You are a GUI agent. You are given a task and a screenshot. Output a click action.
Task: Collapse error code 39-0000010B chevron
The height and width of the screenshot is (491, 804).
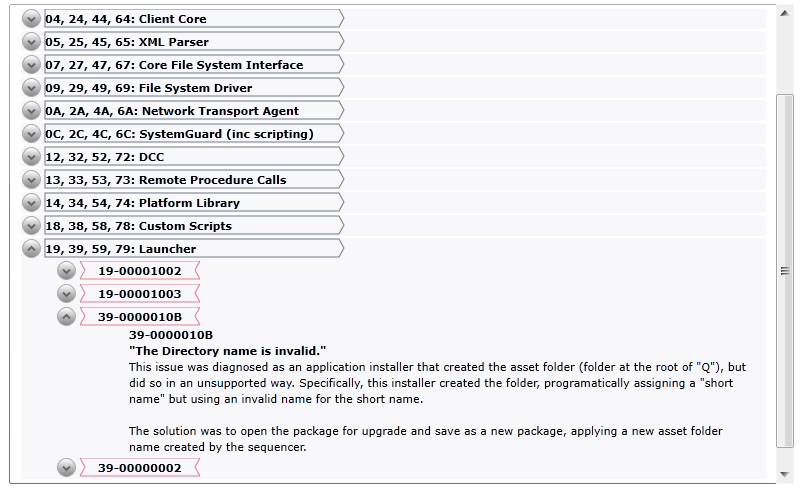pyautogui.click(x=66, y=317)
